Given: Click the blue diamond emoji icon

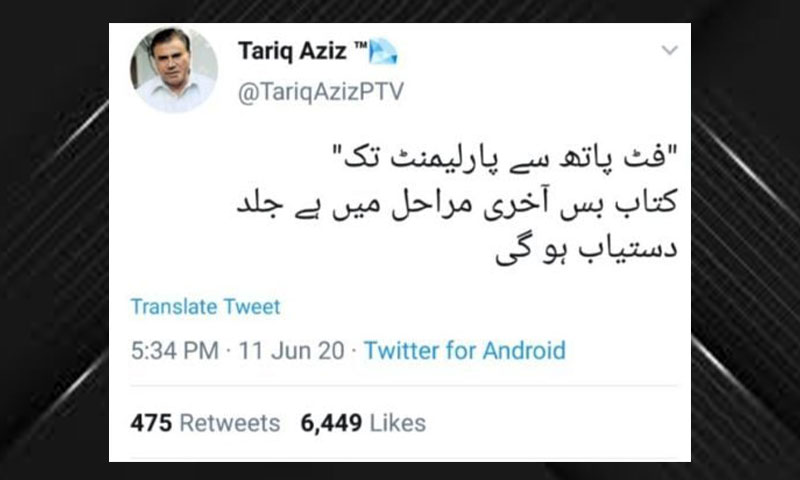Looking at the screenshot, I should coord(383,52).
